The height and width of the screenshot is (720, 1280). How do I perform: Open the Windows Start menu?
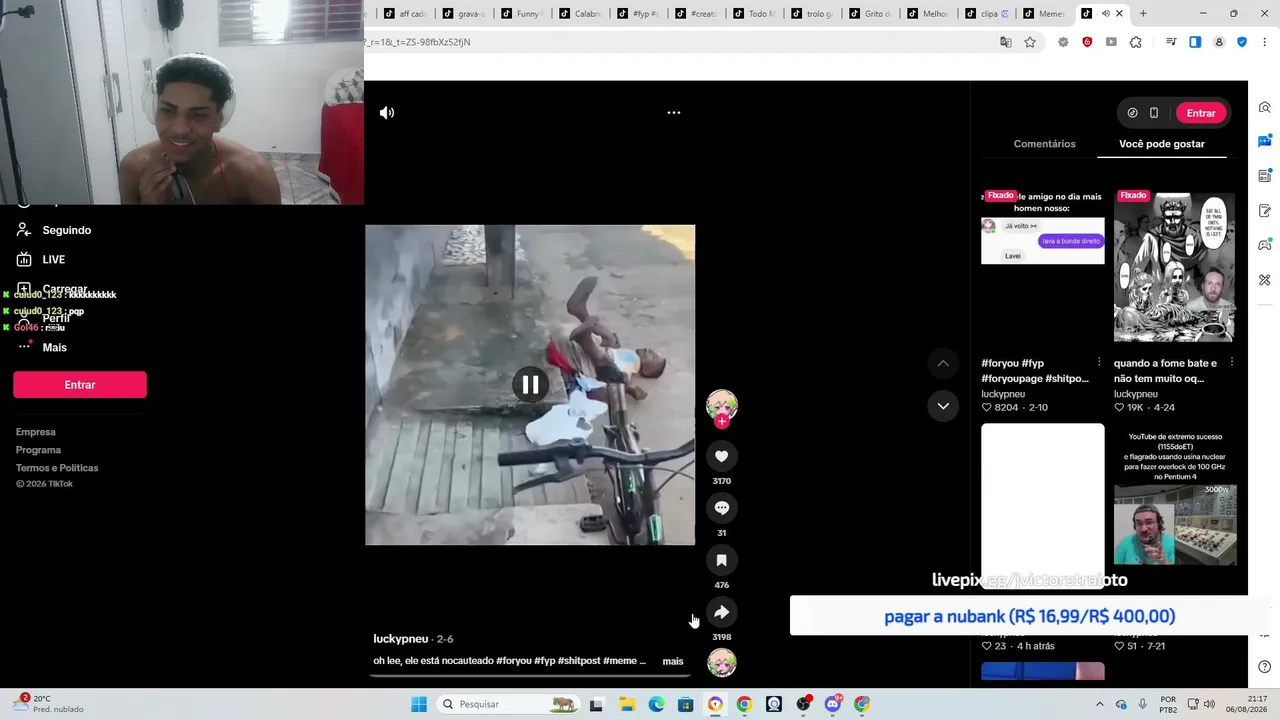click(419, 704)
